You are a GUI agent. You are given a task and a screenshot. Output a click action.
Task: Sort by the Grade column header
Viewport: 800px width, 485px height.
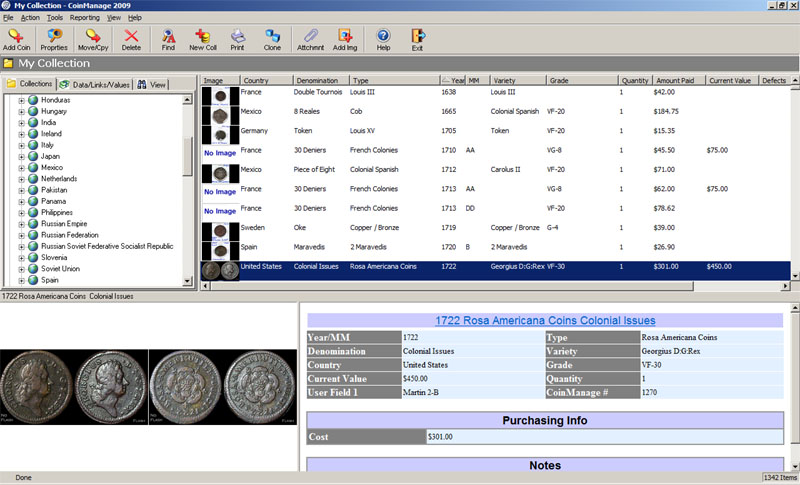(582, 81)
